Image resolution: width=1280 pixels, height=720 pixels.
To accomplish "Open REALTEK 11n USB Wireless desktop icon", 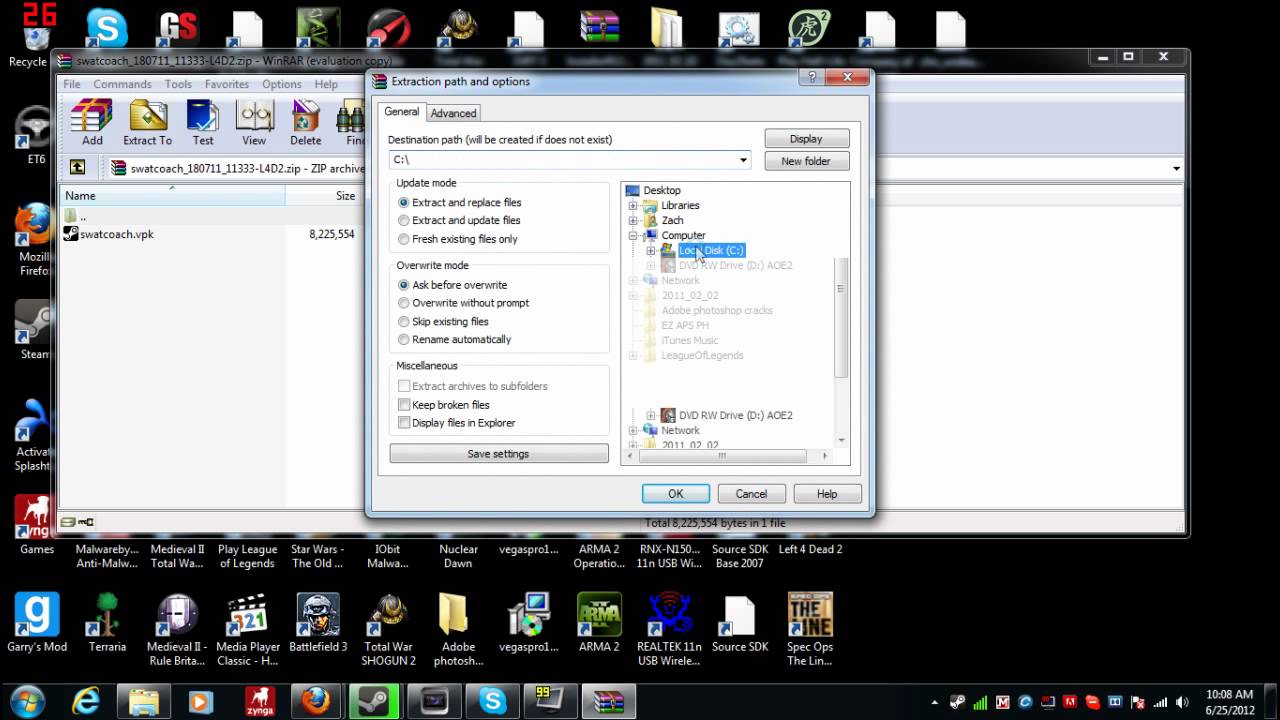I will click(669, 630).
